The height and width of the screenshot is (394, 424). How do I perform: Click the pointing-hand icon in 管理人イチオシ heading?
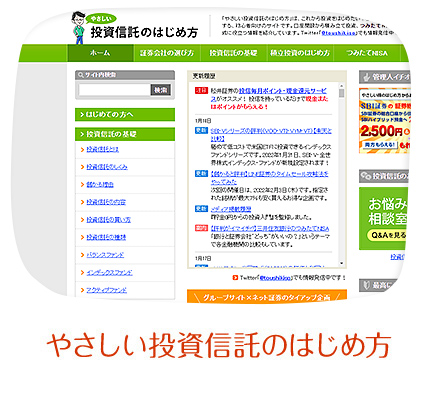(x=367, y=77)
